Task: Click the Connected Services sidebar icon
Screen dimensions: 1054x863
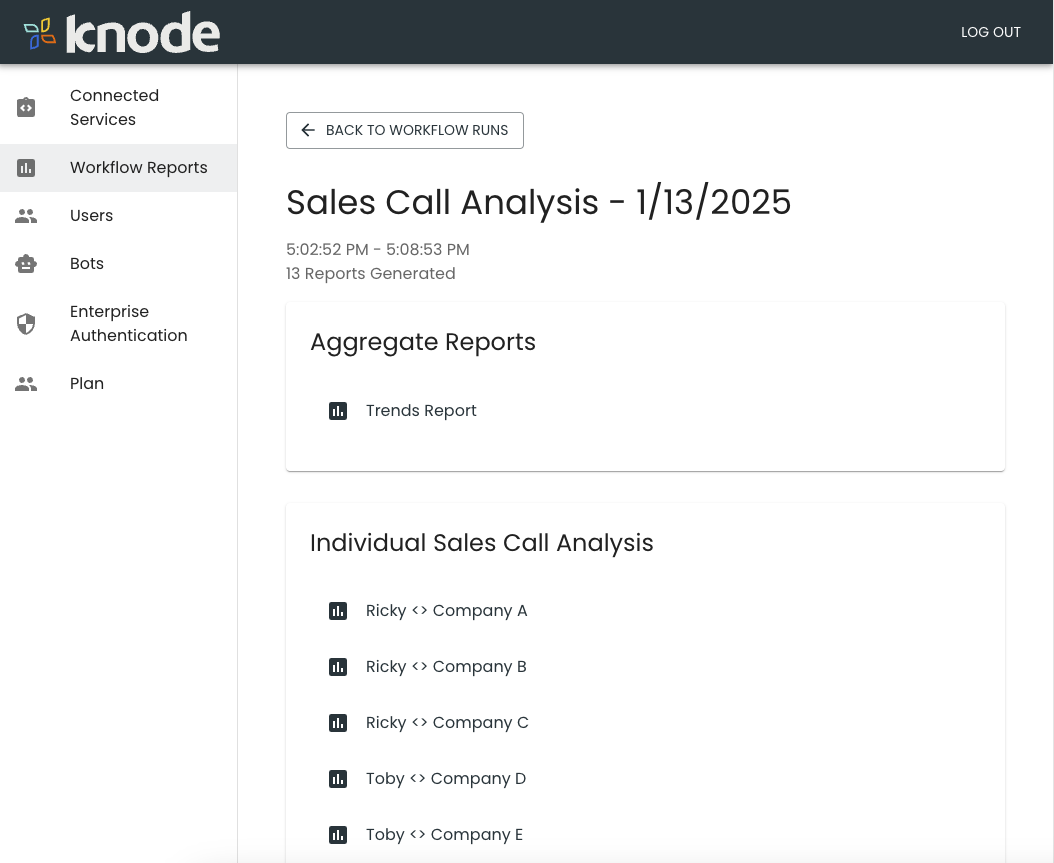Action: (x=26, y=108)
